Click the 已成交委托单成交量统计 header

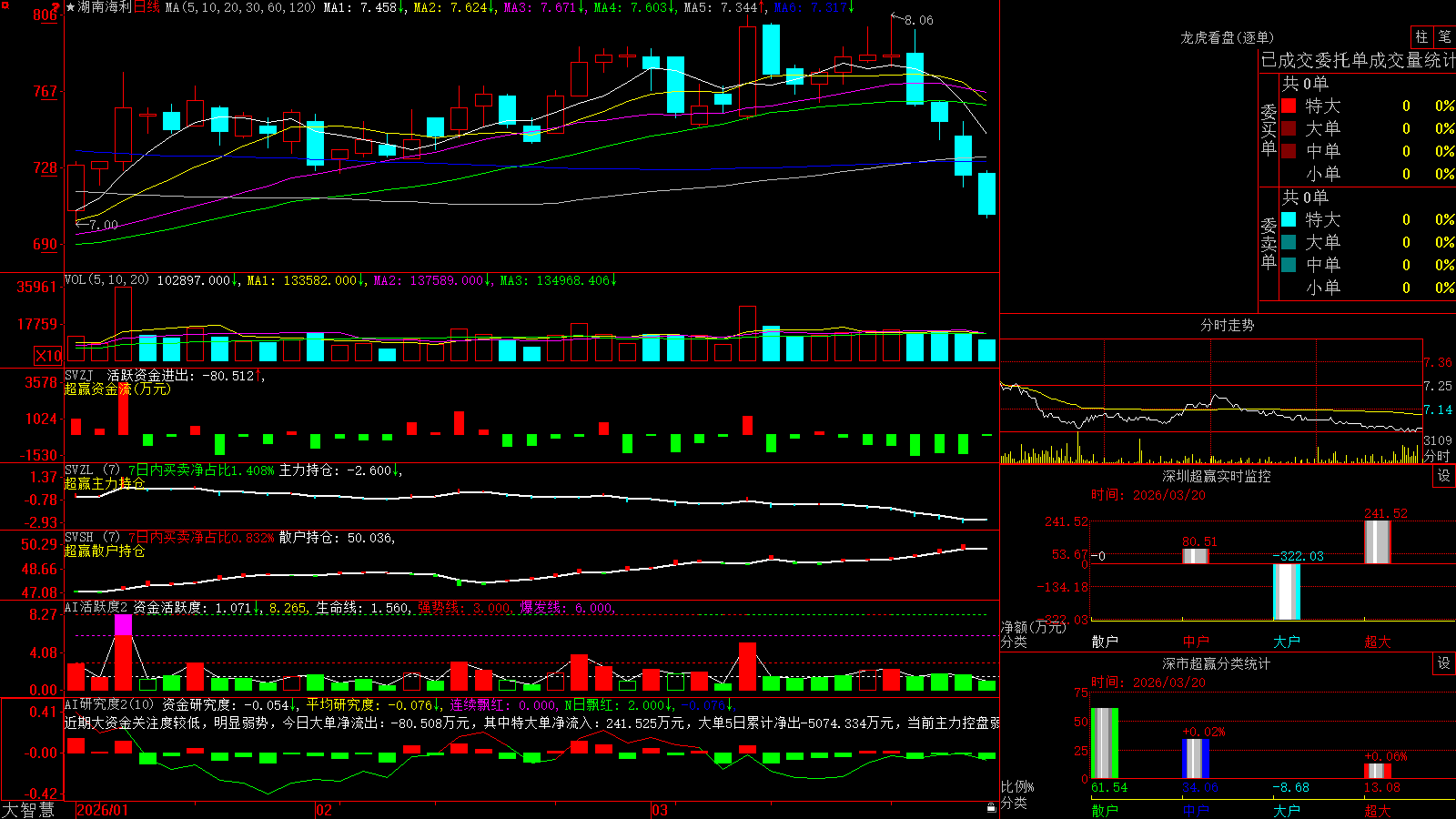pos(1358,60)
